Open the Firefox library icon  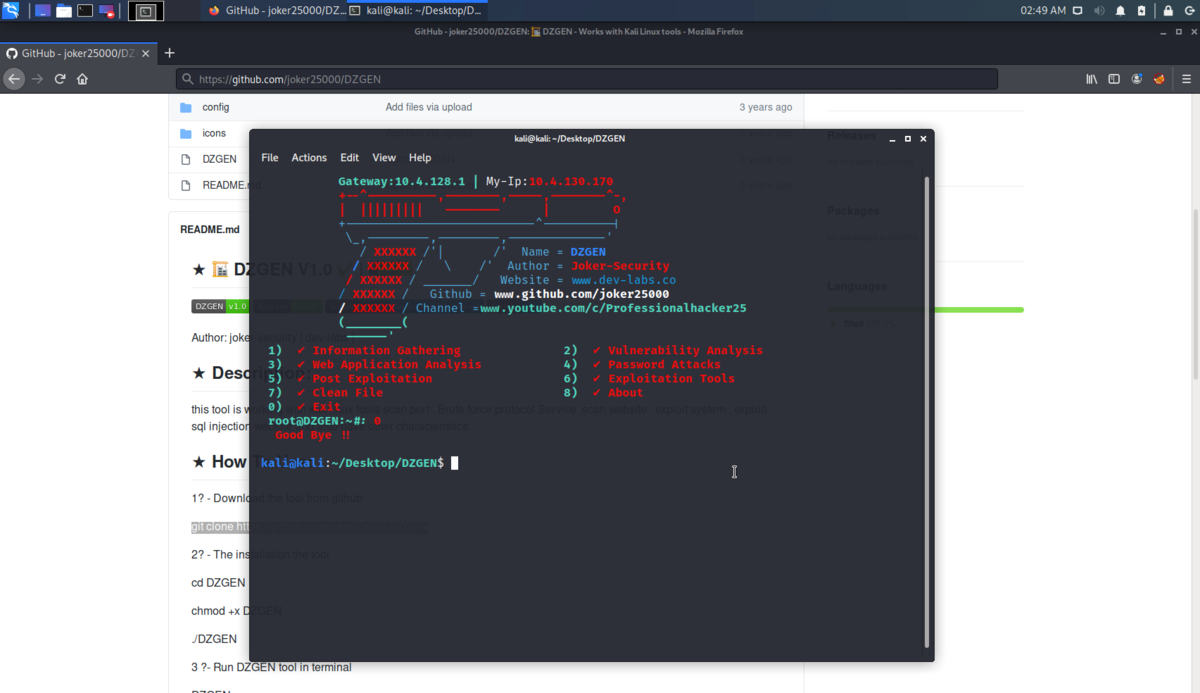tap(1092, 79)
